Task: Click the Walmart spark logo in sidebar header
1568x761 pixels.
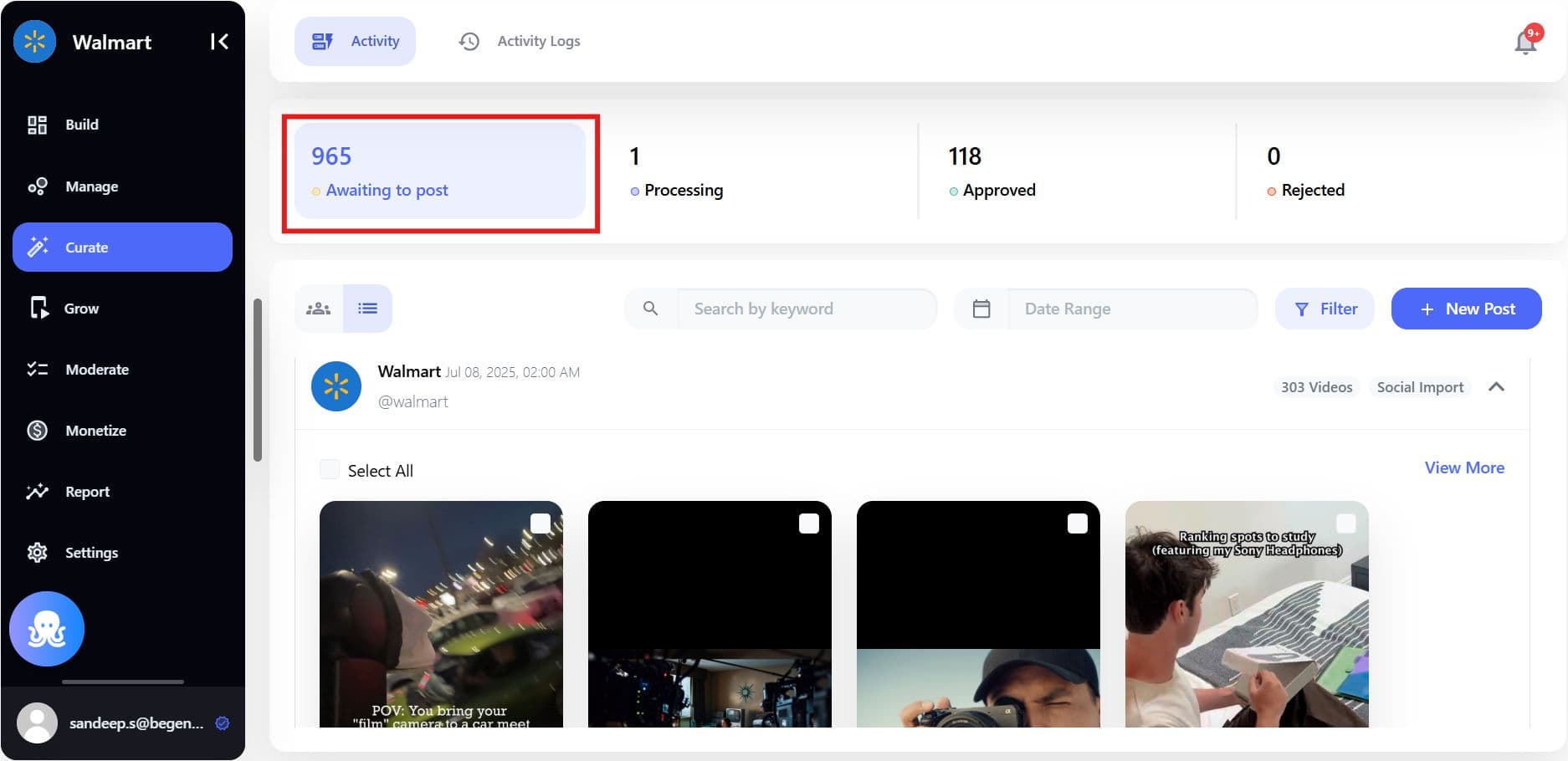Action: pyautogui.click(x=34, y=41)
